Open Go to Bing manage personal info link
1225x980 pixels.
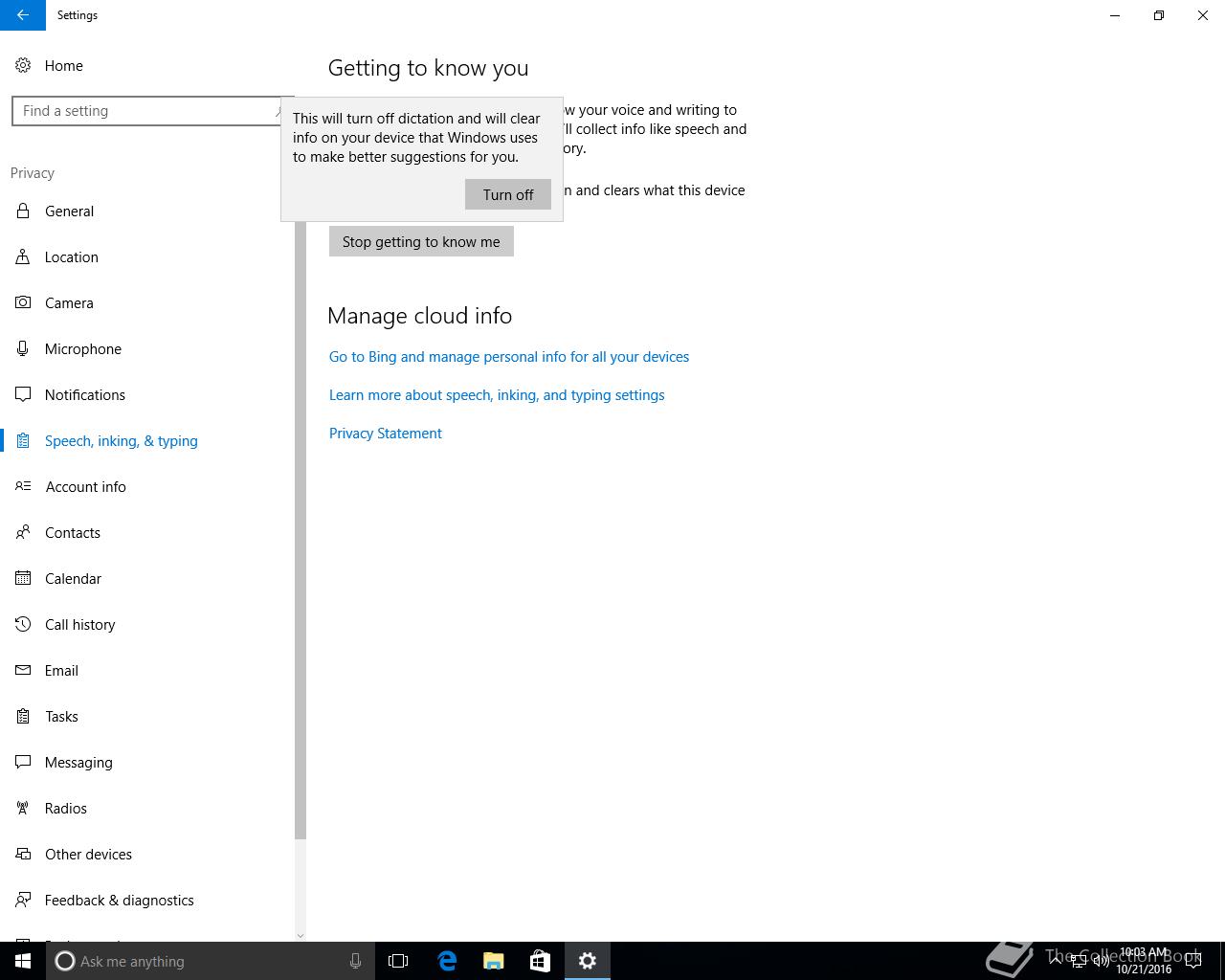[x=509, y=356]
